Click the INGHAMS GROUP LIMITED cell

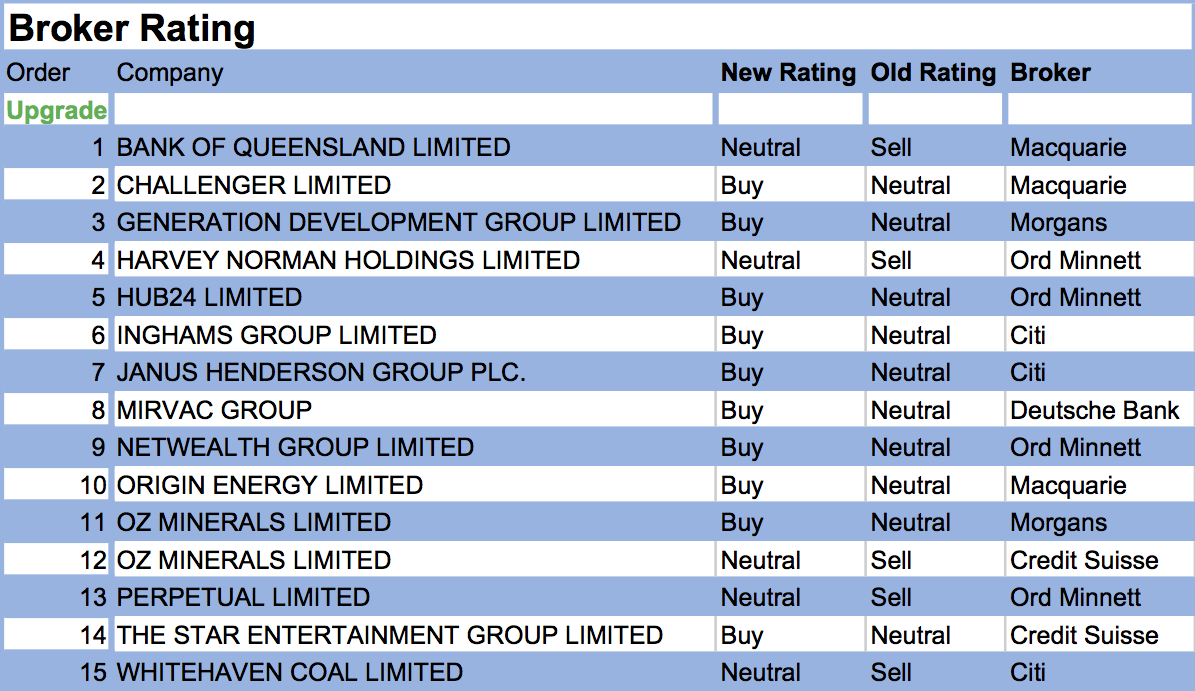tap(277, 335)
